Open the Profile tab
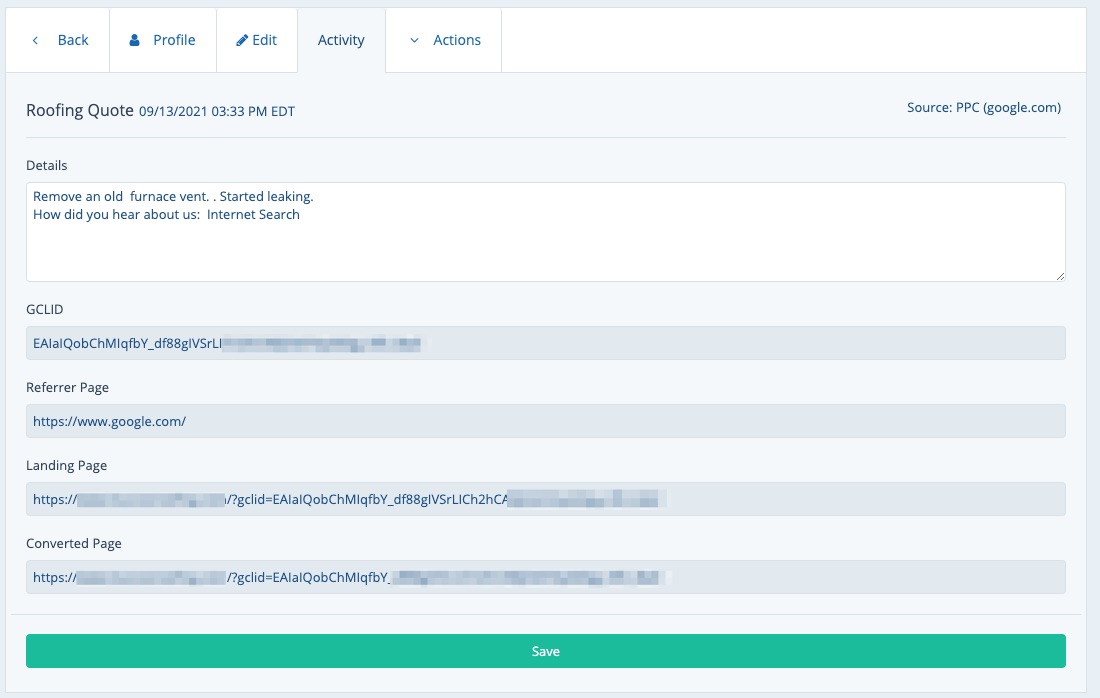Screen dimensions: 1100x698 pos(173,41)
